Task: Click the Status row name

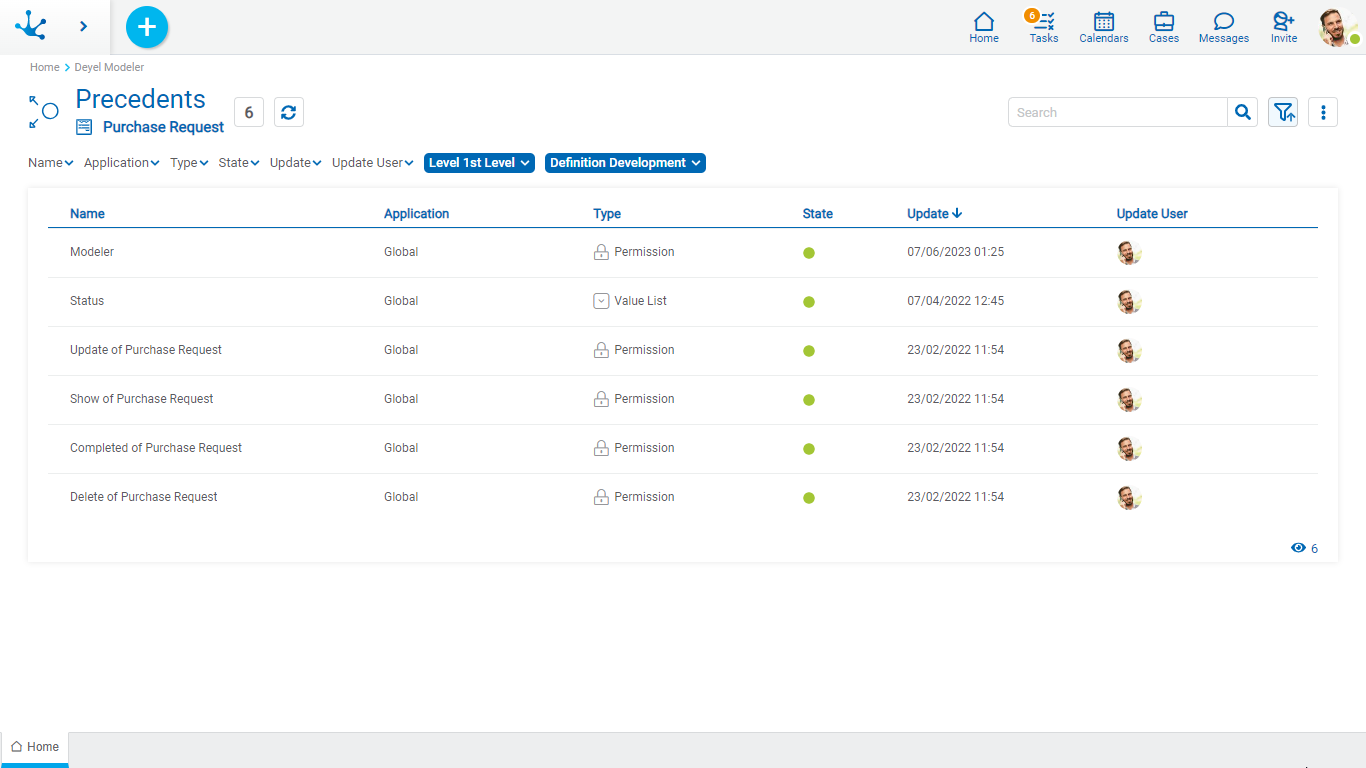Action: click(87, 301)
